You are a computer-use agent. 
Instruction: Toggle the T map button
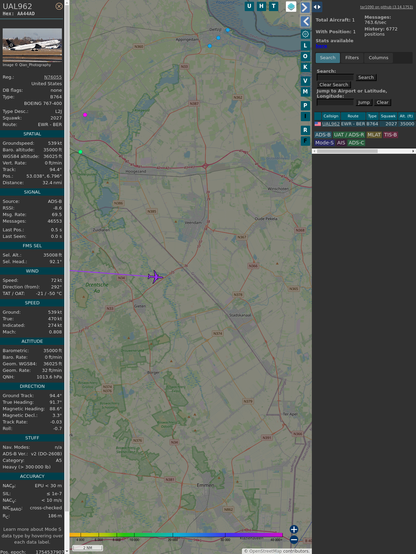point(273,6)
